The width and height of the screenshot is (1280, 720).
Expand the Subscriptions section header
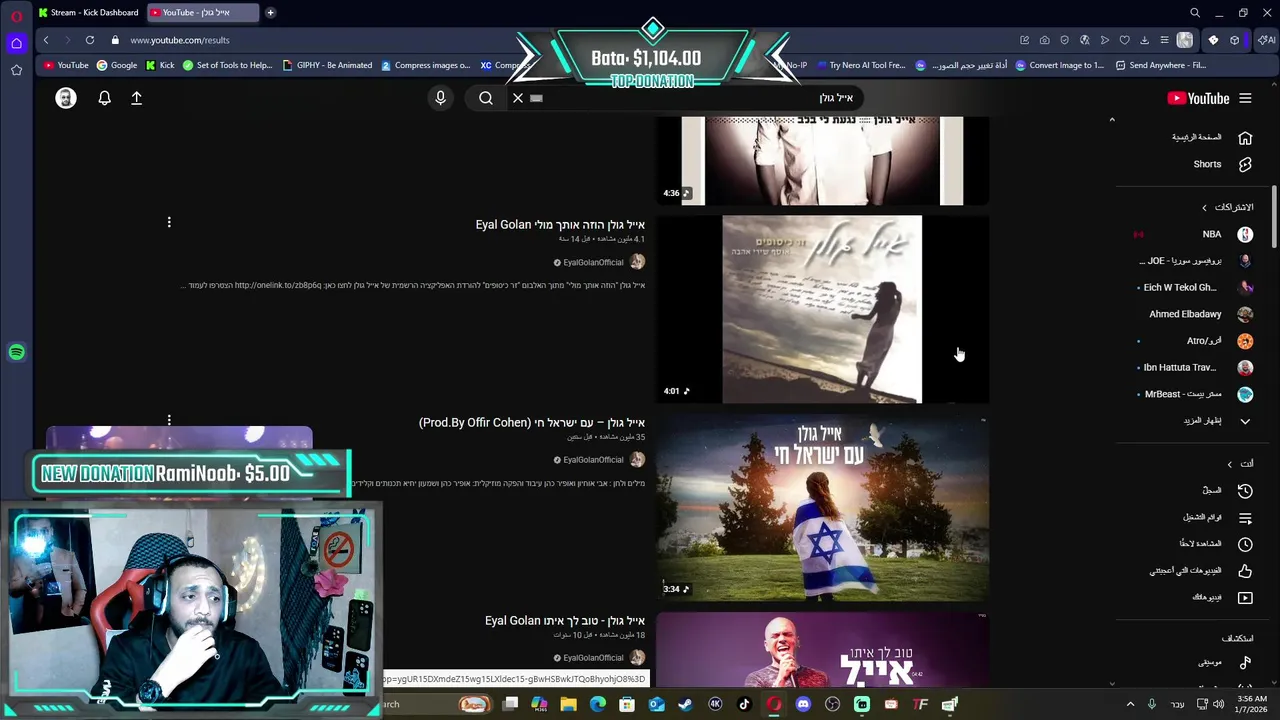pos(1228,207)
